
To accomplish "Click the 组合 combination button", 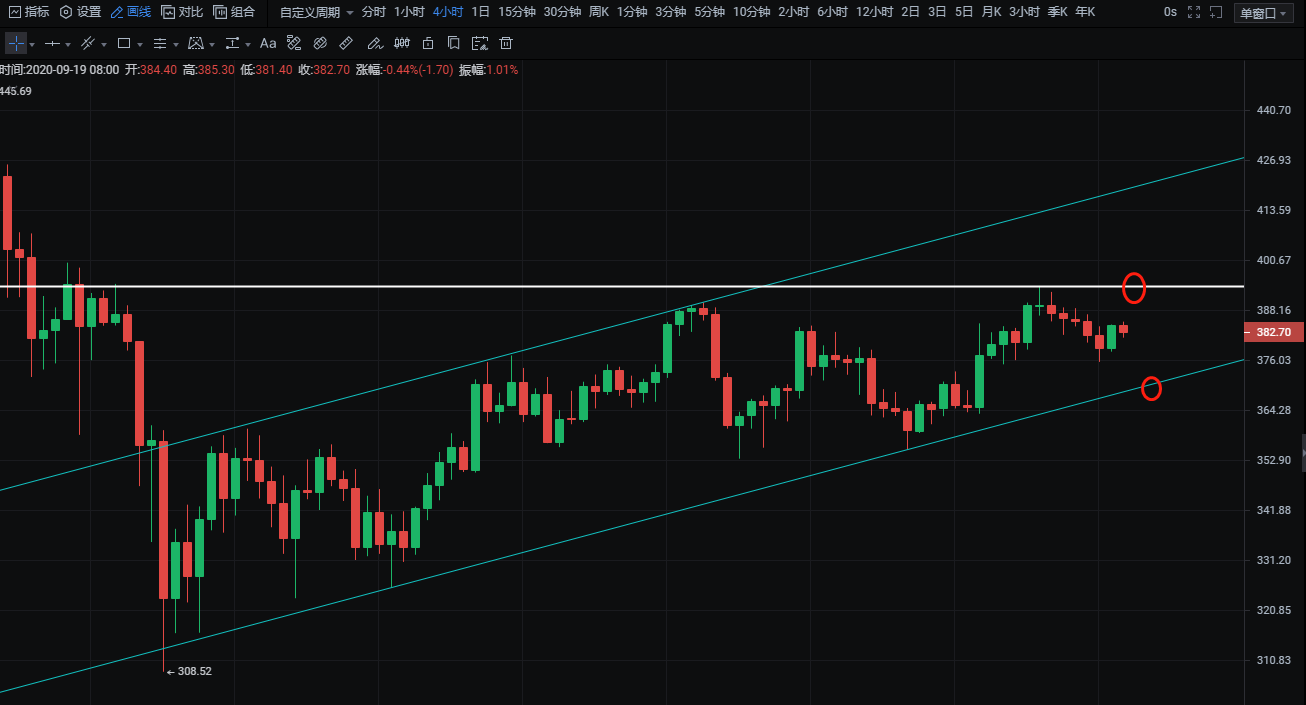I will point(234,12).
